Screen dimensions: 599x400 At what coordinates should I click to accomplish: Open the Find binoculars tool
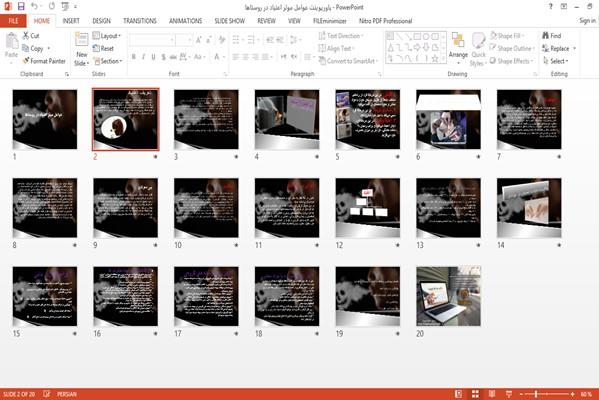point(546,36)
